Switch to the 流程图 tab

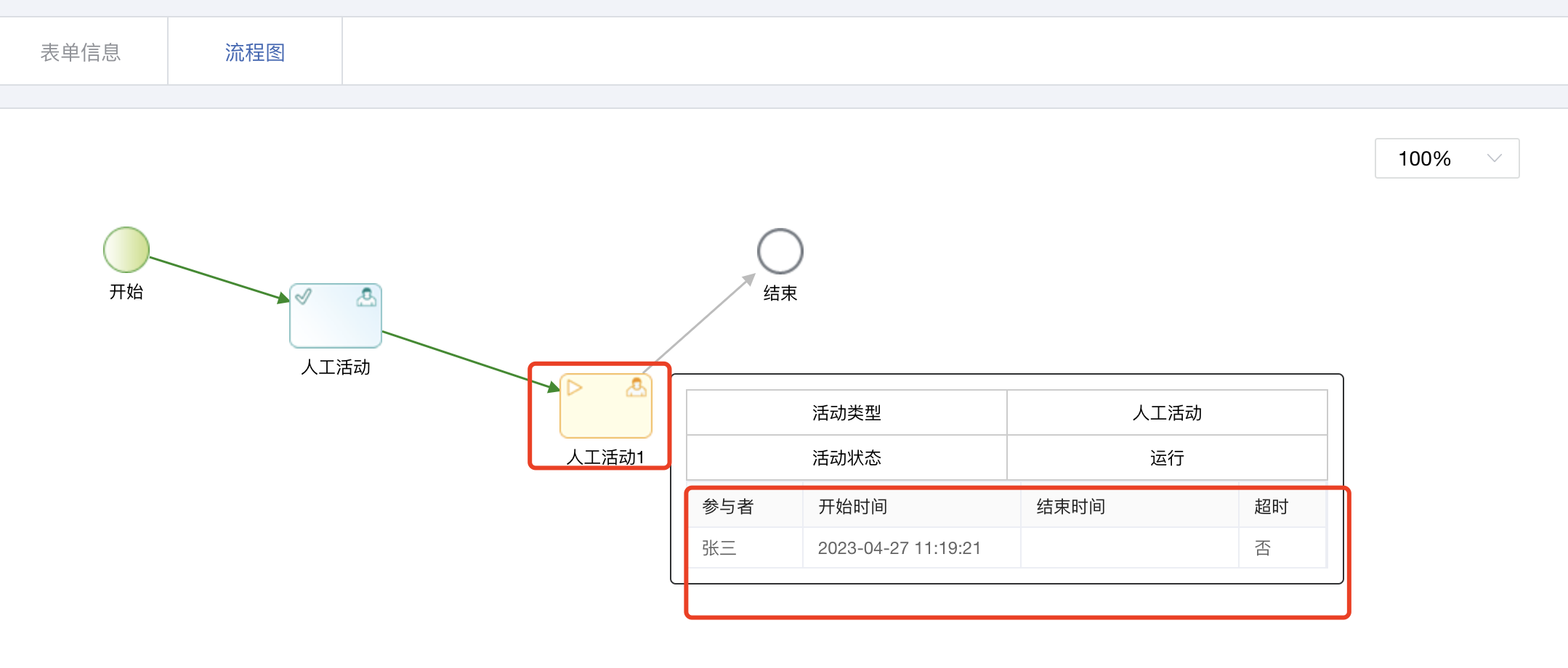(x=254, y=52)
